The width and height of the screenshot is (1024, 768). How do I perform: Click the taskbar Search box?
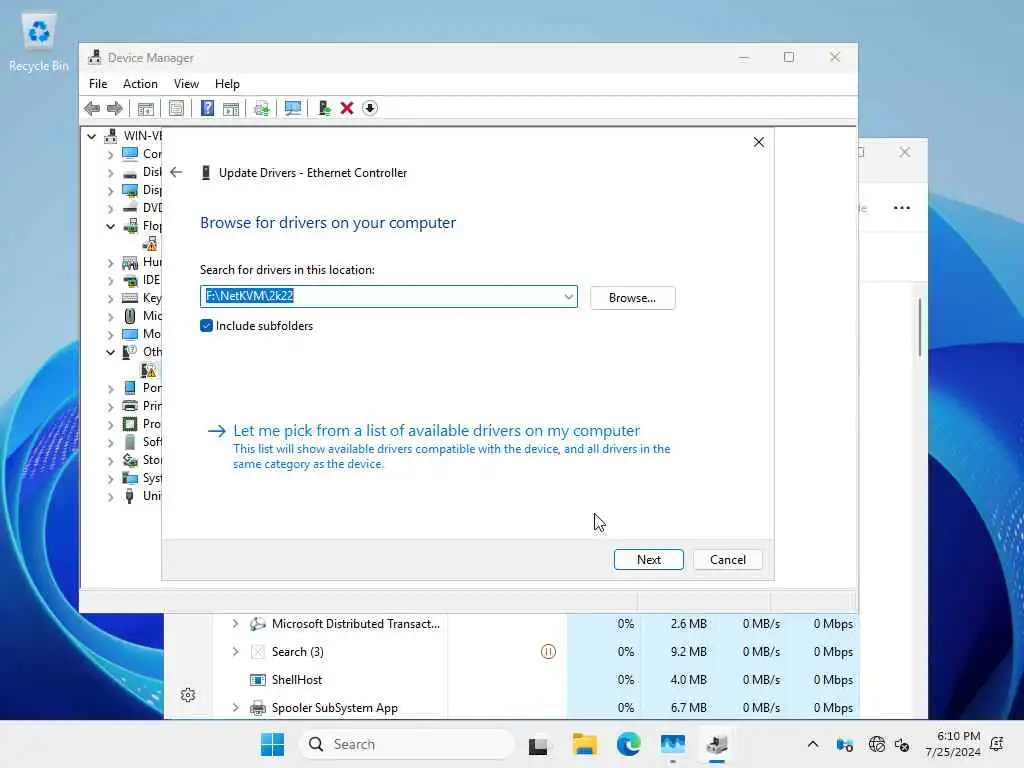(406, 744)
